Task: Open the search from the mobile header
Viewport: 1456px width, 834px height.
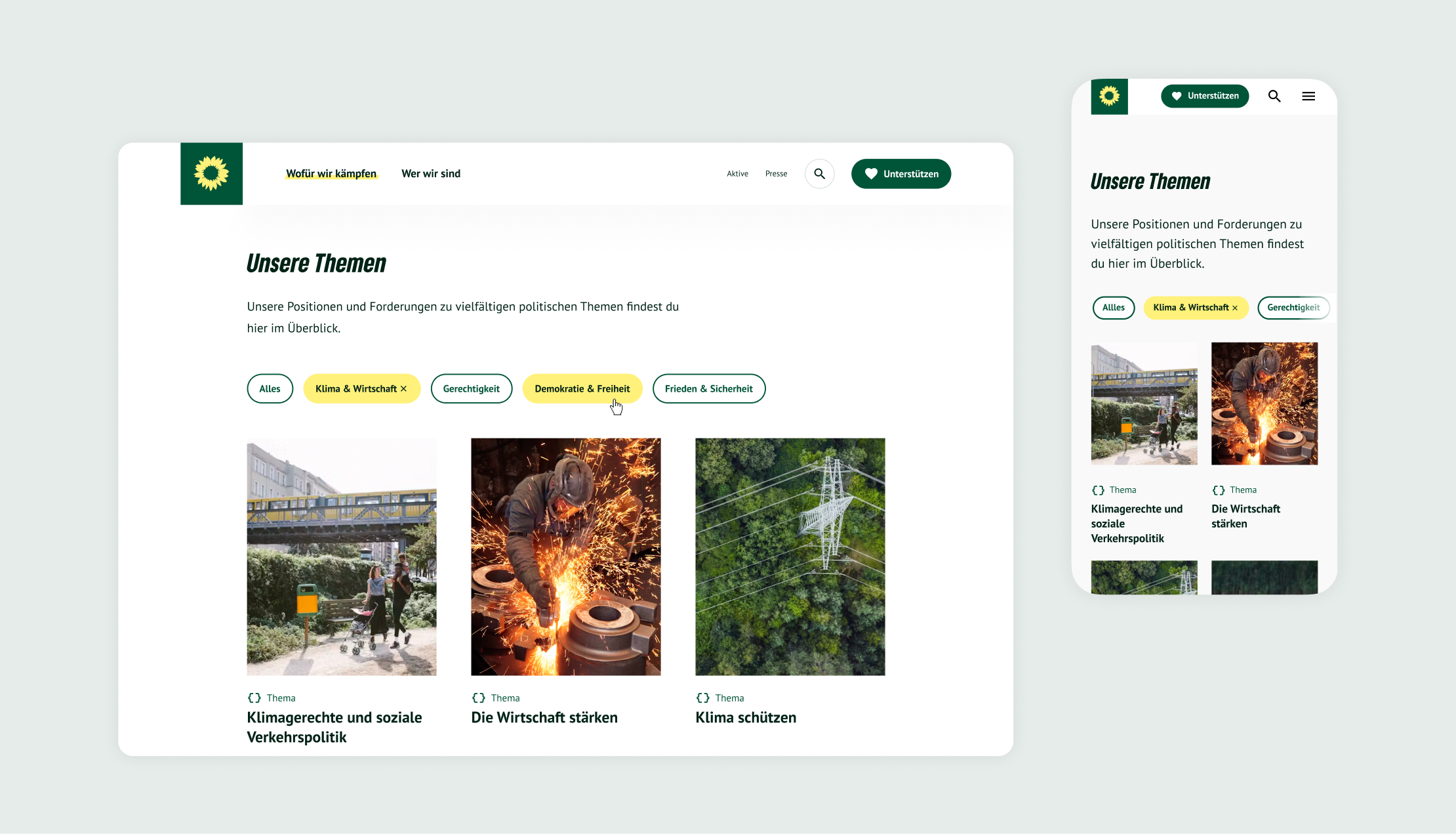Action: [1274, 96]
